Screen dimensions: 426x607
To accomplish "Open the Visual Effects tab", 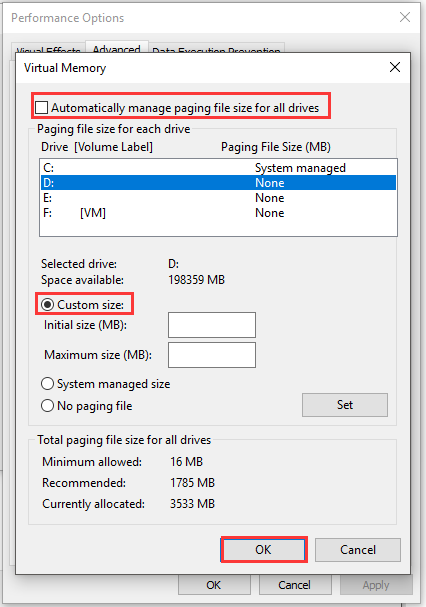I will 48,49.
